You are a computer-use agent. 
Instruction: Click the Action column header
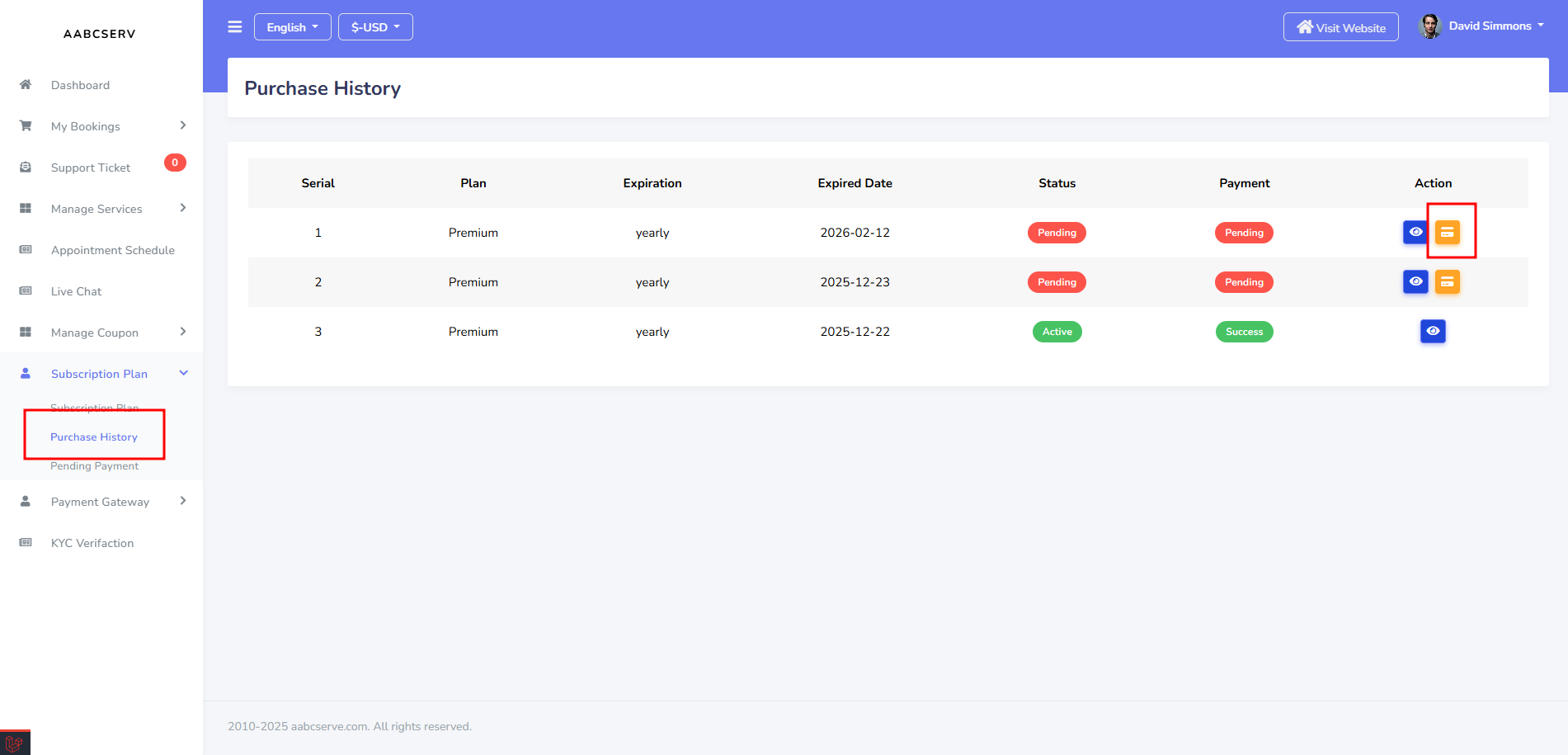click(x=1433, y=183)
